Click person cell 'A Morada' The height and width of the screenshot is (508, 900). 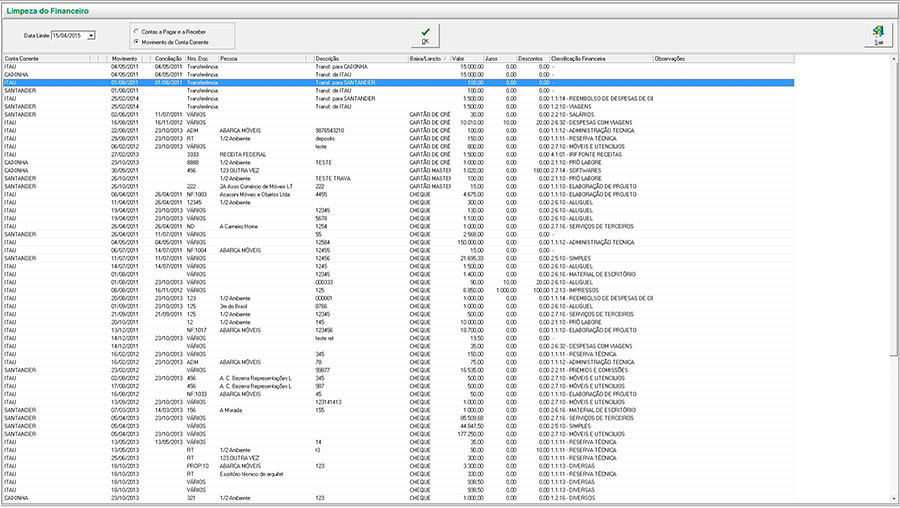click(231, 410)
